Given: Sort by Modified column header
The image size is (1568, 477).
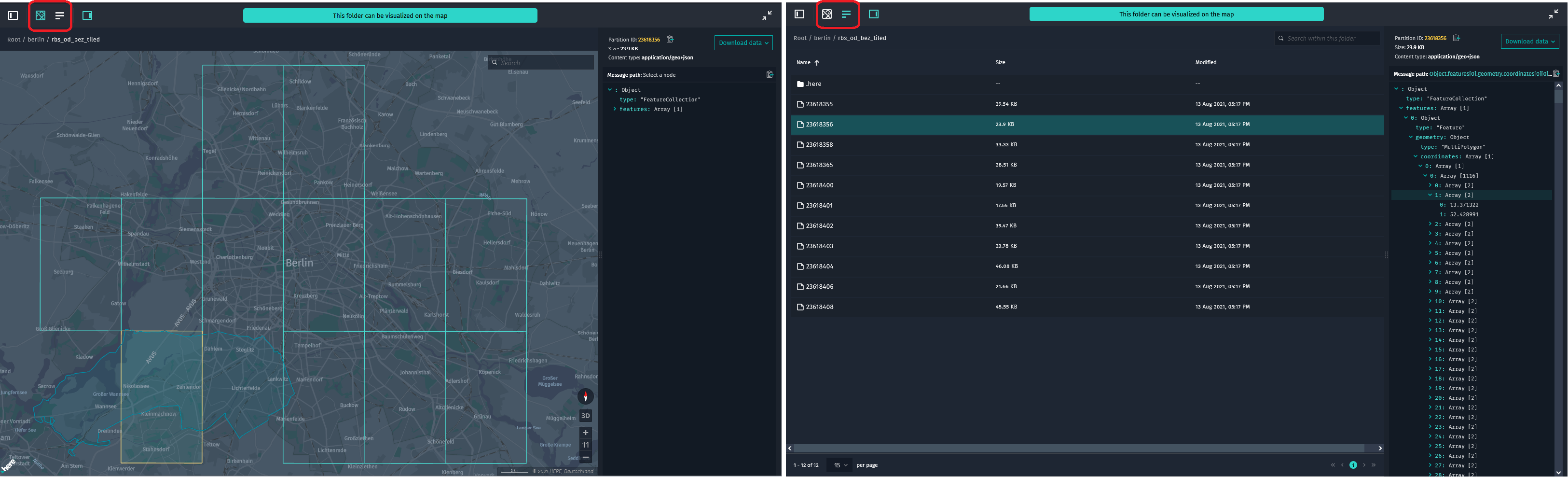Looking at the screenshot, I should tap(1205, 62).
